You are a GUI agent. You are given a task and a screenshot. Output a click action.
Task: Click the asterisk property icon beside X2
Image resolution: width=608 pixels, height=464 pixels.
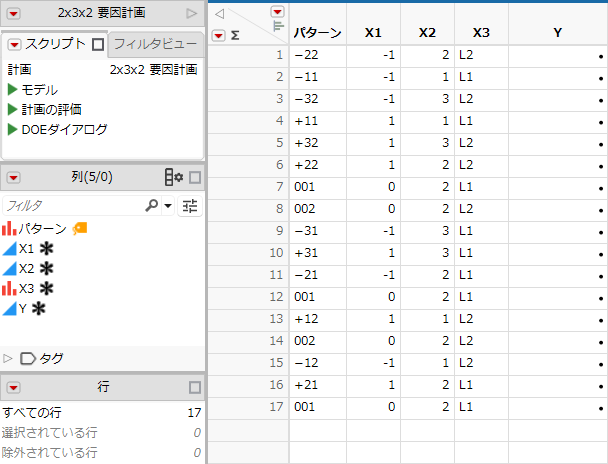tap(47, 268)
